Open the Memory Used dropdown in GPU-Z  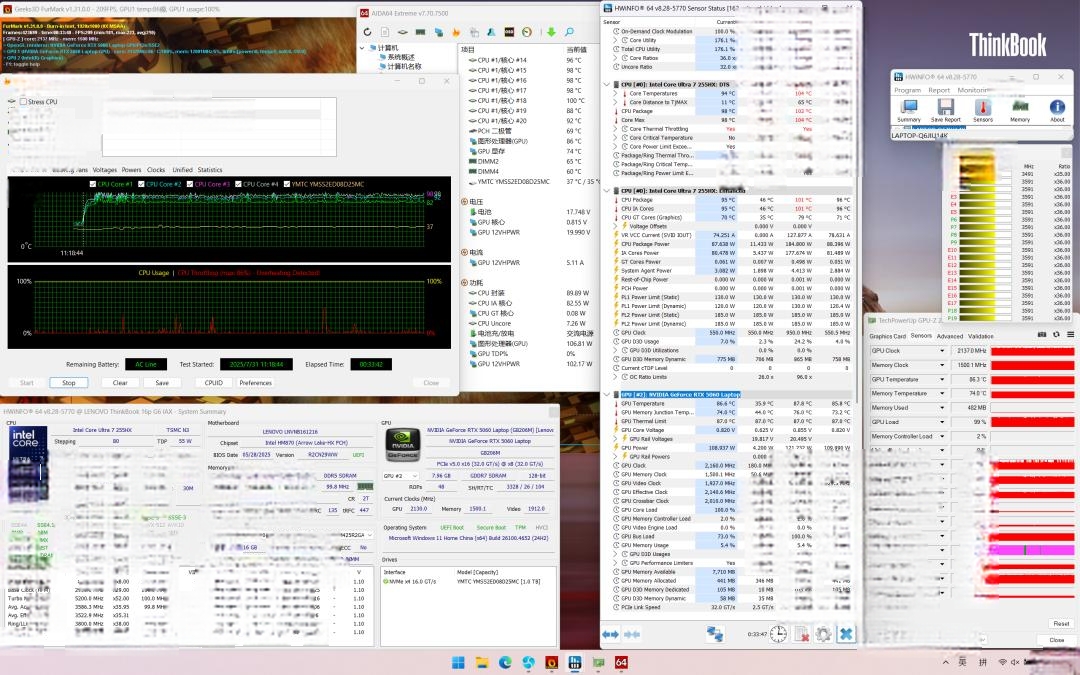pyautogui.click(x=942, y=408)
